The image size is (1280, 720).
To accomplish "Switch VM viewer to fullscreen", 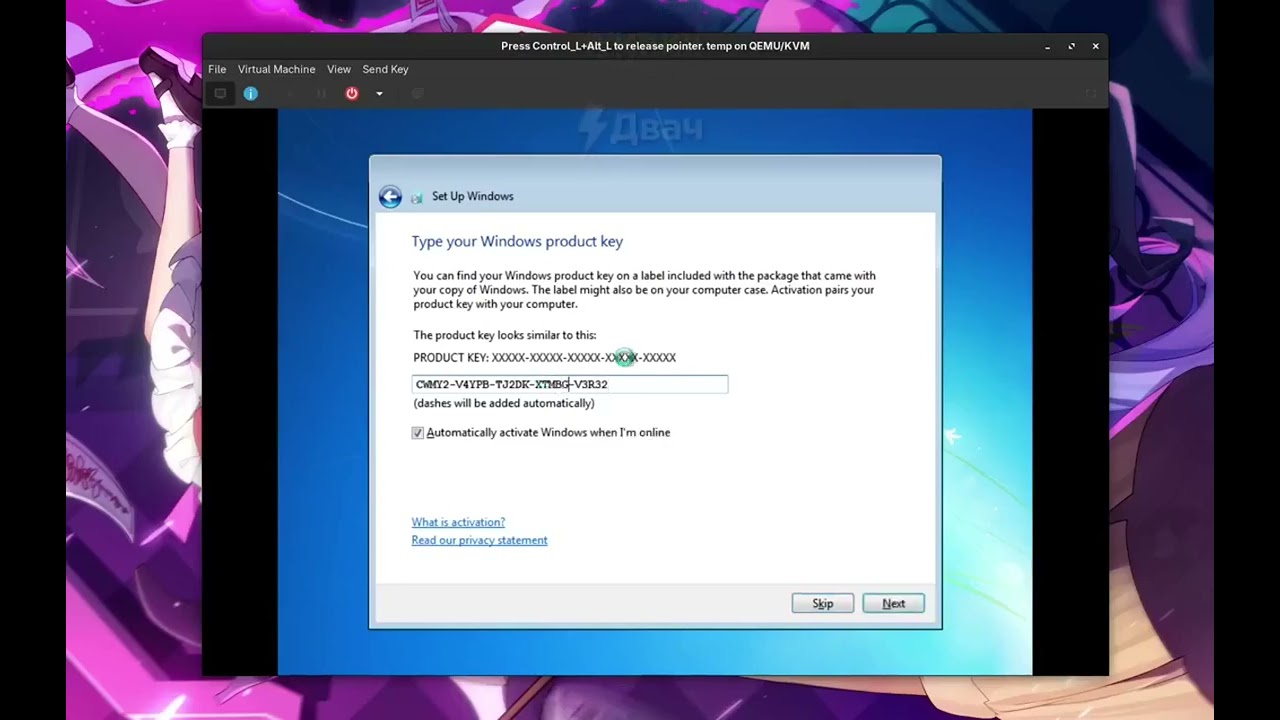I will tap(1091, 93).
